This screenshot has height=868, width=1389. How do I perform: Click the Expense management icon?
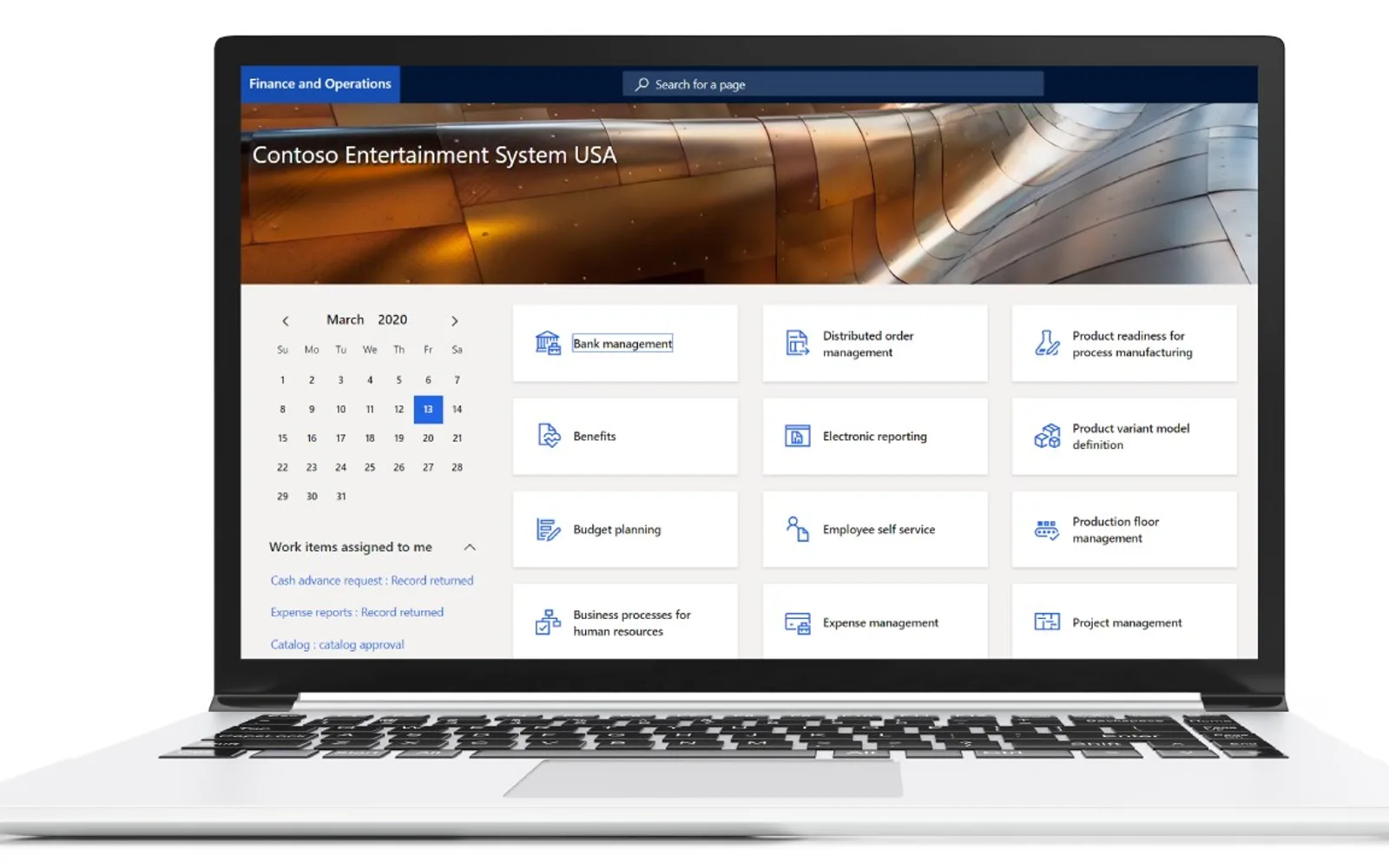(x=797, y=623)
